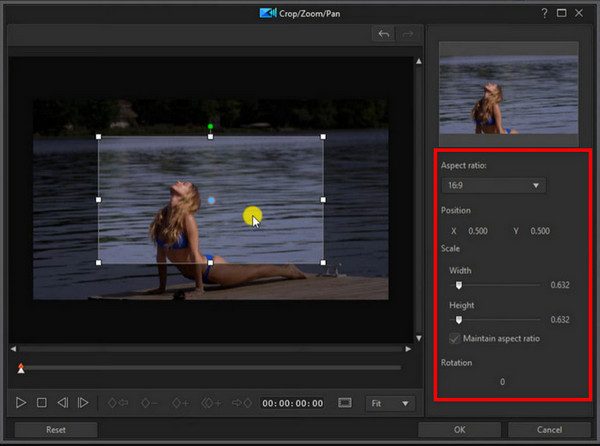The image size is (600, 446).
Task: Click the top middle crop edge handle
Action: 210,137
